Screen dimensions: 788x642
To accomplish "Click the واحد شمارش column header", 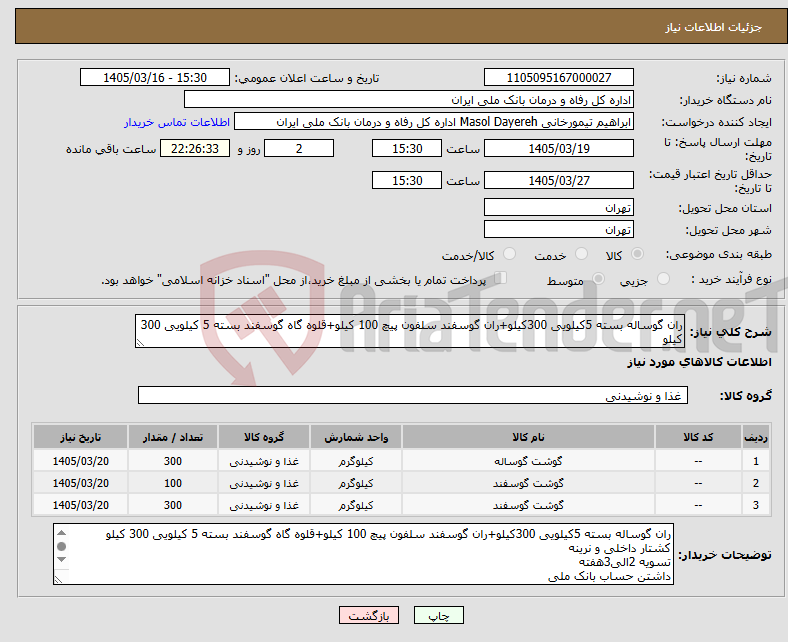I will [x=356, y=437].
